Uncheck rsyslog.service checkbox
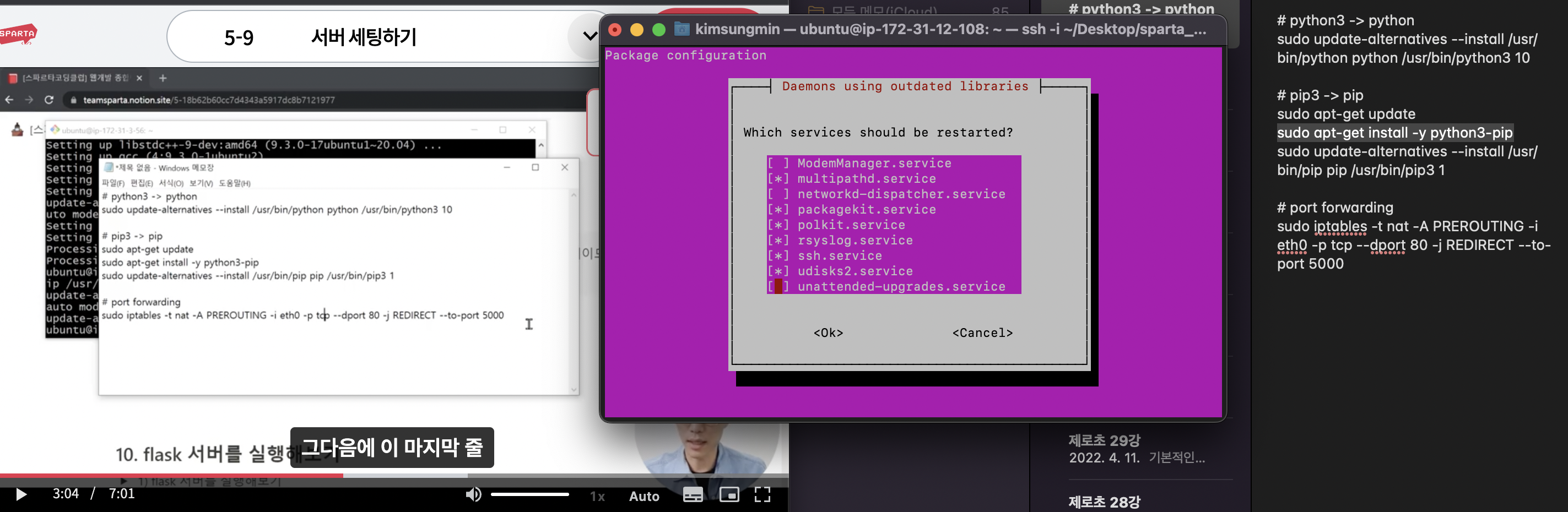The image size is (1568, 512). tap(778, 240)
